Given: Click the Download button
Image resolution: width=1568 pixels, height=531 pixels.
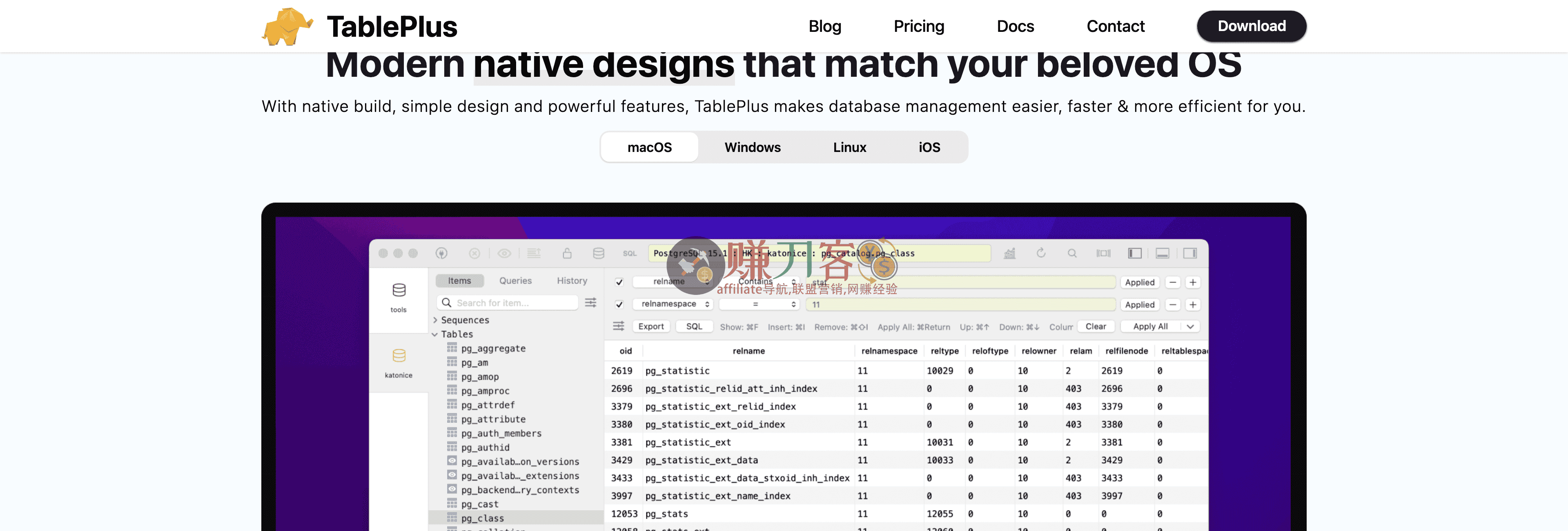Looking at the screenshot, I should [1251, 26].
